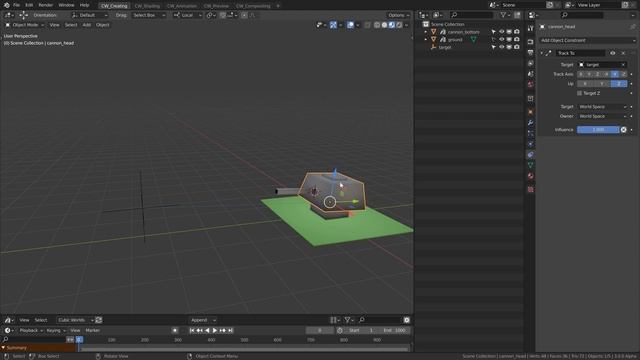
Task: Open the Cubic Worlds asset library dropdown
Action: tap(75, 320)
